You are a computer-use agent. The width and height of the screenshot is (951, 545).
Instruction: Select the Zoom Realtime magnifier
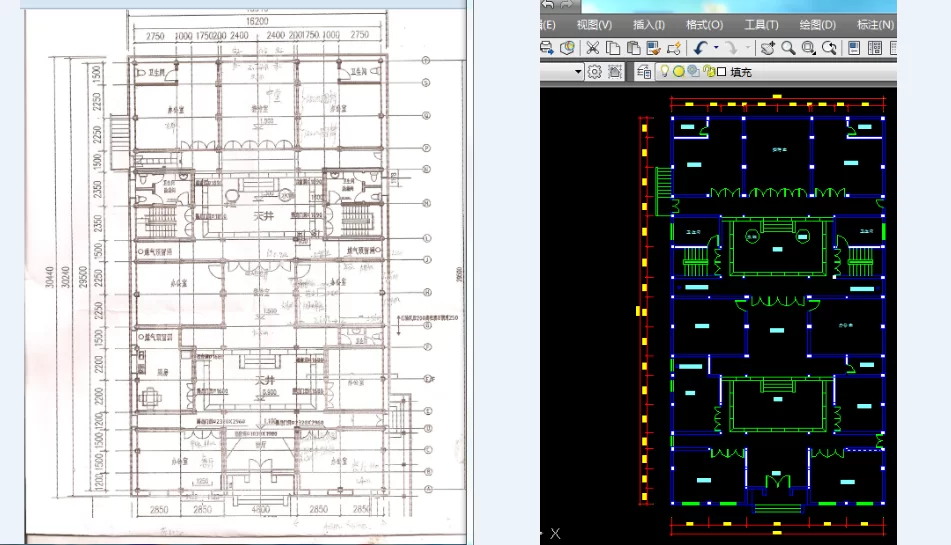click(x=788, y=48)
